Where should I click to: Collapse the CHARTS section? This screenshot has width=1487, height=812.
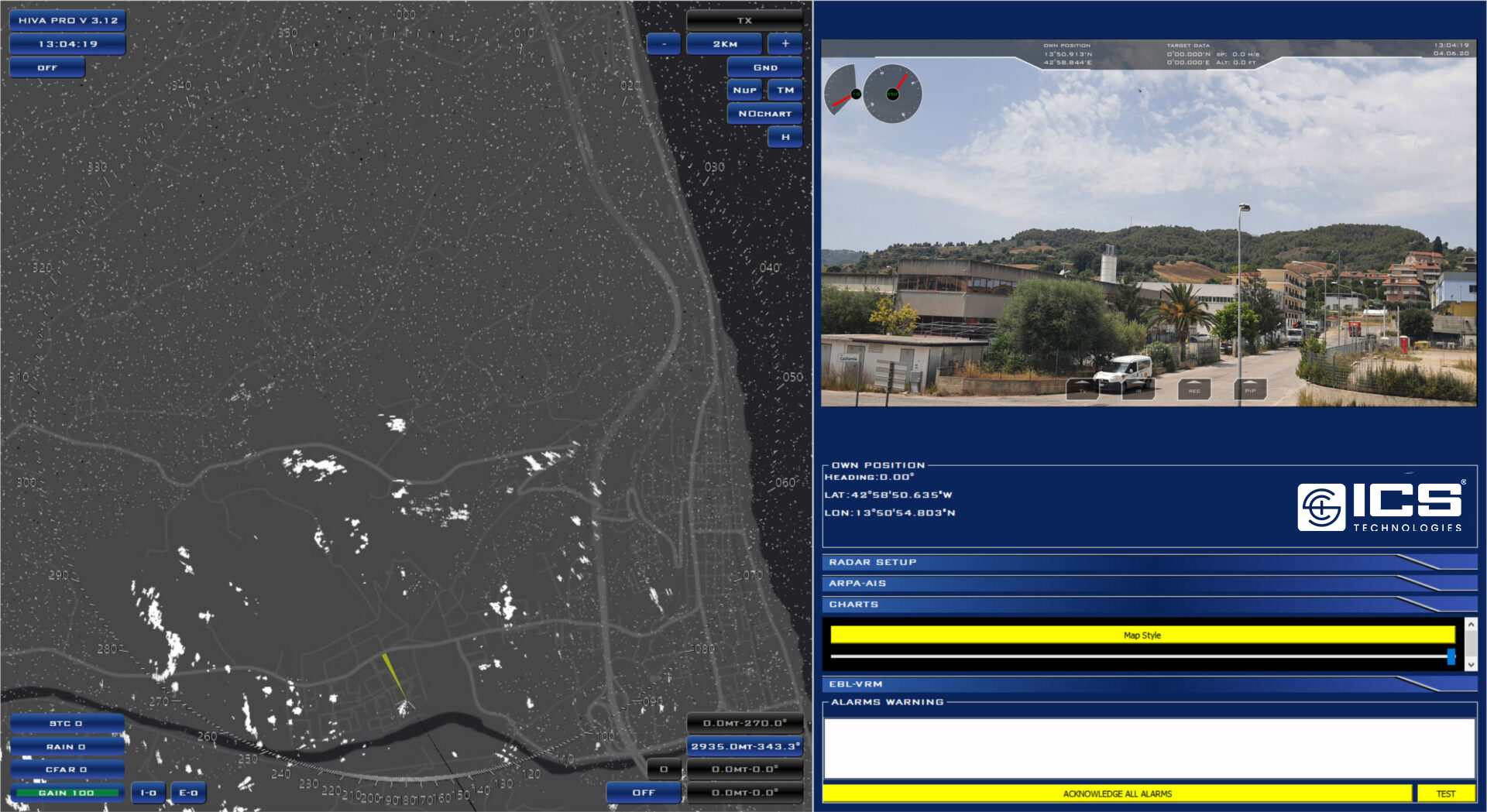pyautogui.click(x=1149, y=604)
